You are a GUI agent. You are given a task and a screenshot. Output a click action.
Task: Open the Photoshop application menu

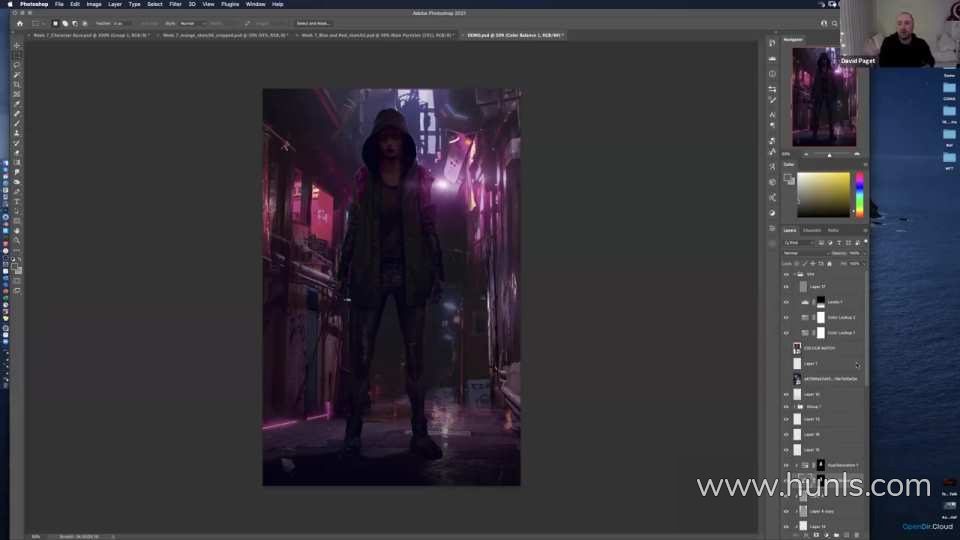[x=34, y=4]
